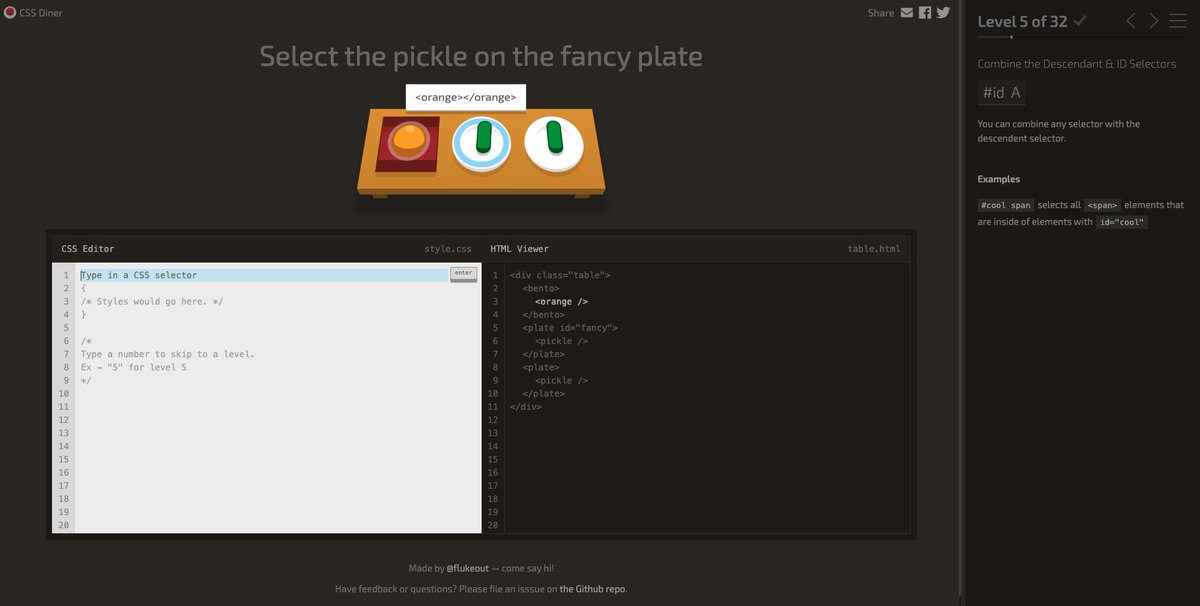Click the '<bento>' opening tag line

pyautogui.click(x=541, y=288)
